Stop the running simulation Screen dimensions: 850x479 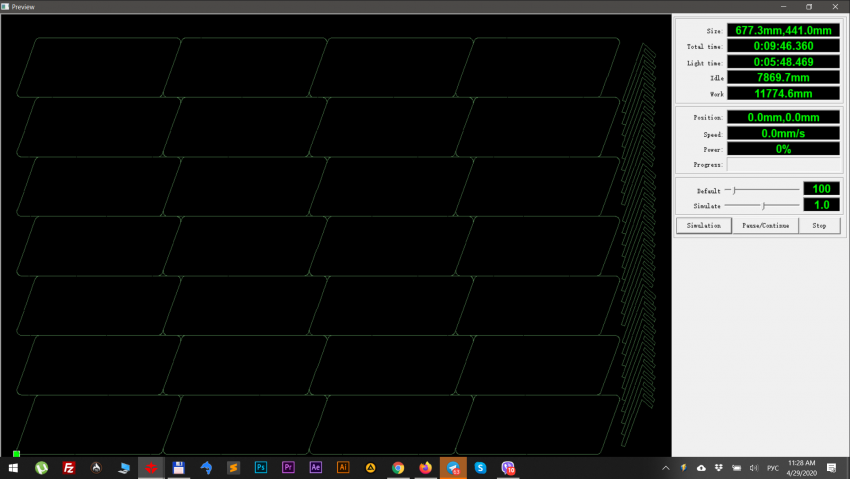click(x=819, y=225)
